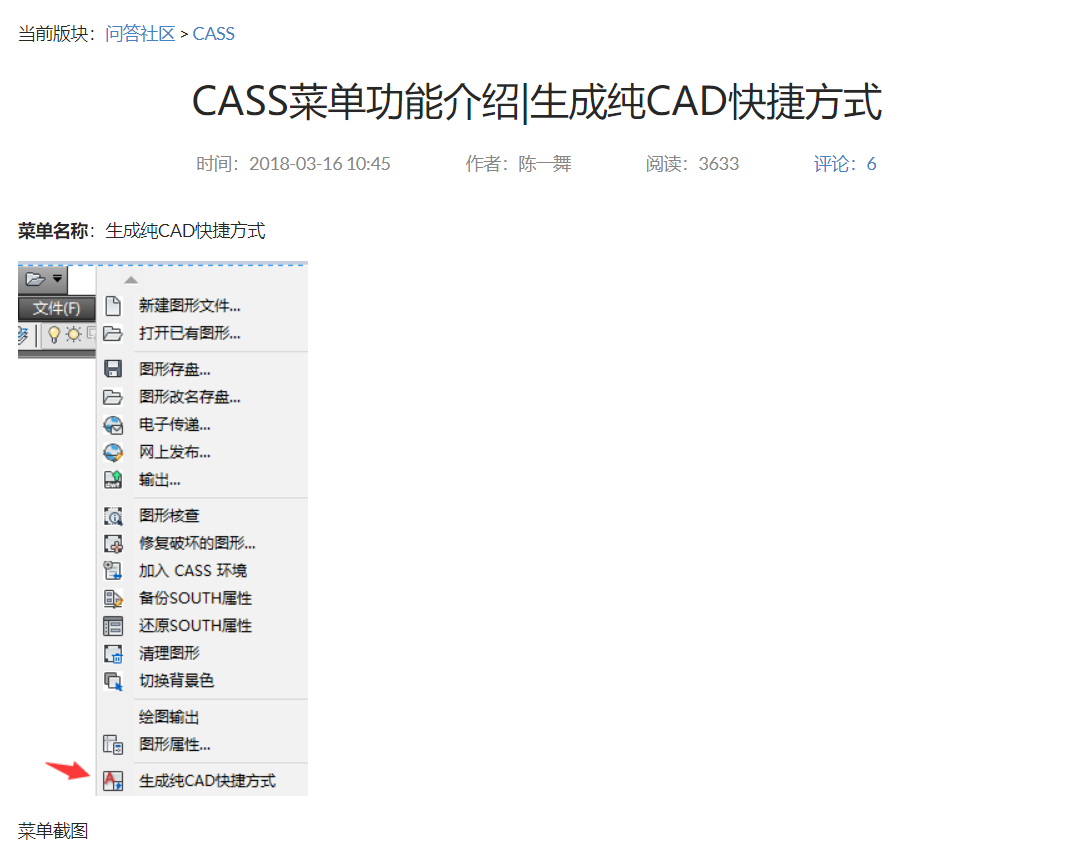This screenshot has height=843, width=1078.
Task: Select 清理图形 menu entry
Action: [x=169, y=653]
